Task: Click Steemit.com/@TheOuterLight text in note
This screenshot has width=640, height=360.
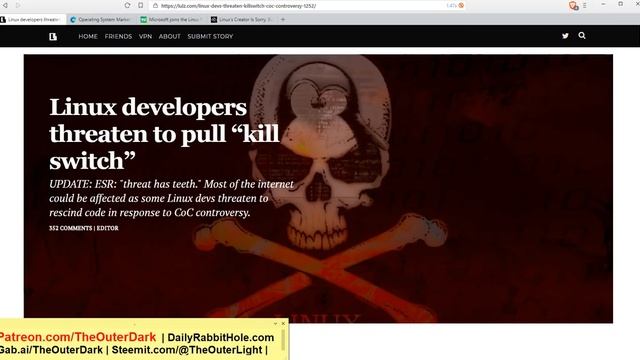Action: [x=187, y=350]
